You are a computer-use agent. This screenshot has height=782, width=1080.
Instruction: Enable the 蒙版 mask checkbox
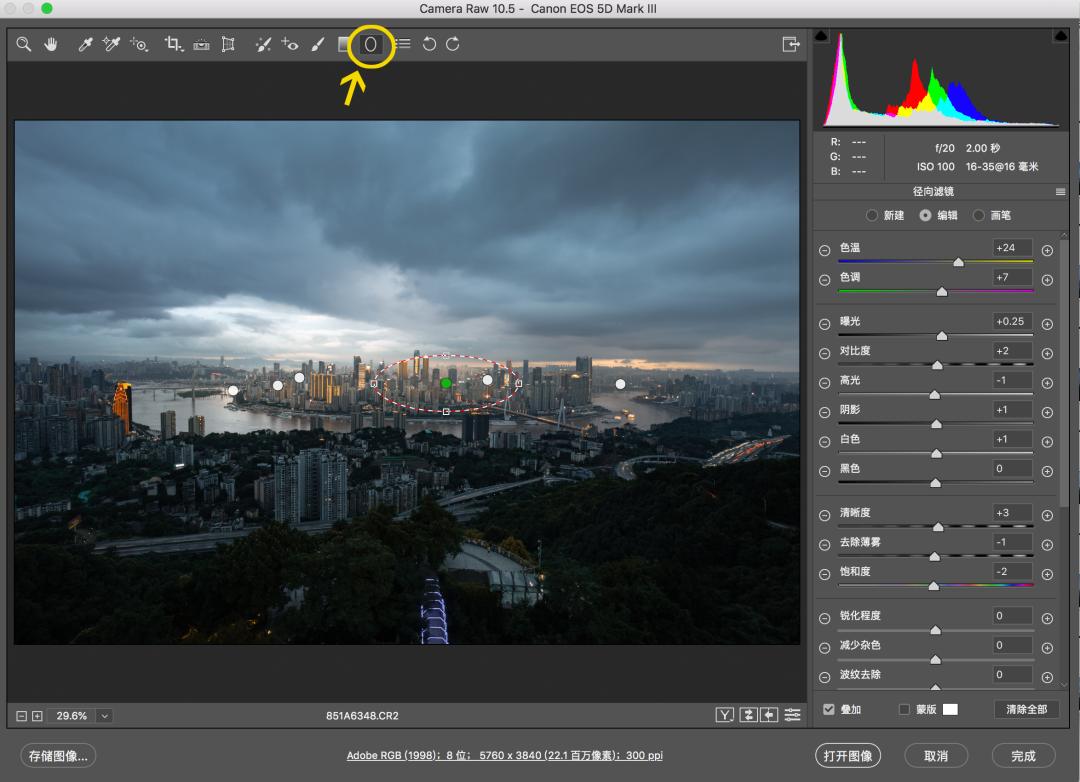point(904,709)
